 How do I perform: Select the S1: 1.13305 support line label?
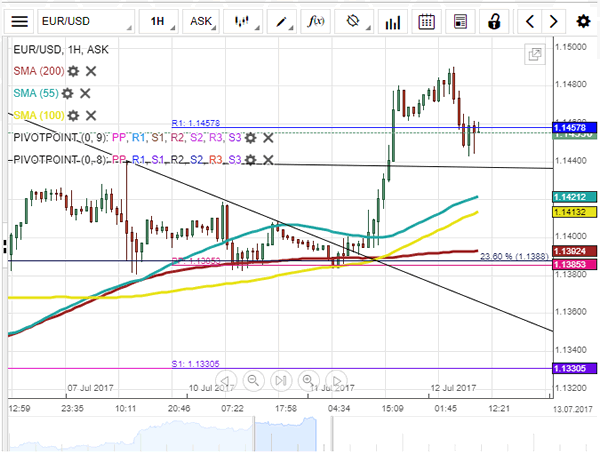[x=196, y=364]
